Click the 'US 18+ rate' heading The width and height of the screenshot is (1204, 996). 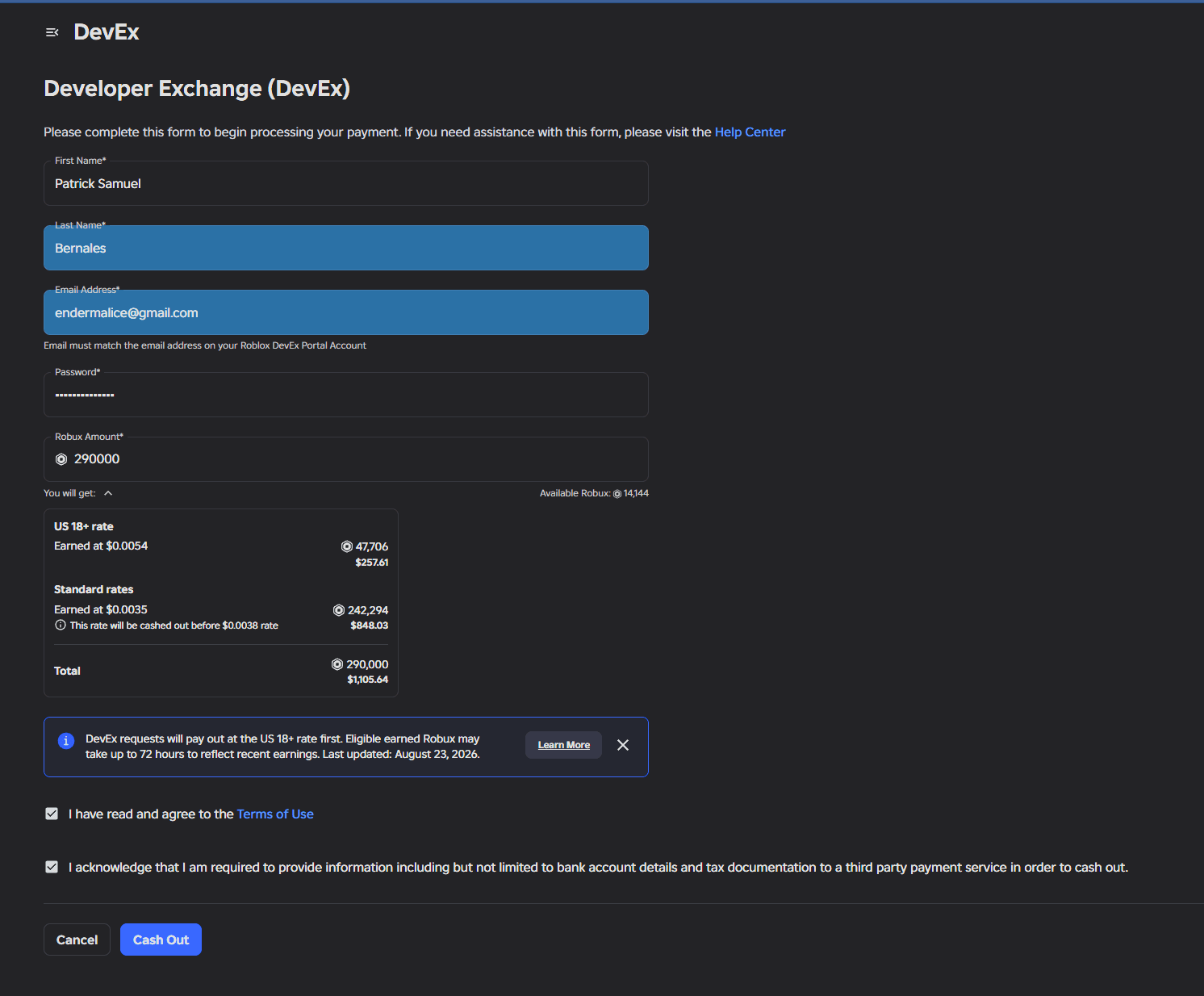84,526
